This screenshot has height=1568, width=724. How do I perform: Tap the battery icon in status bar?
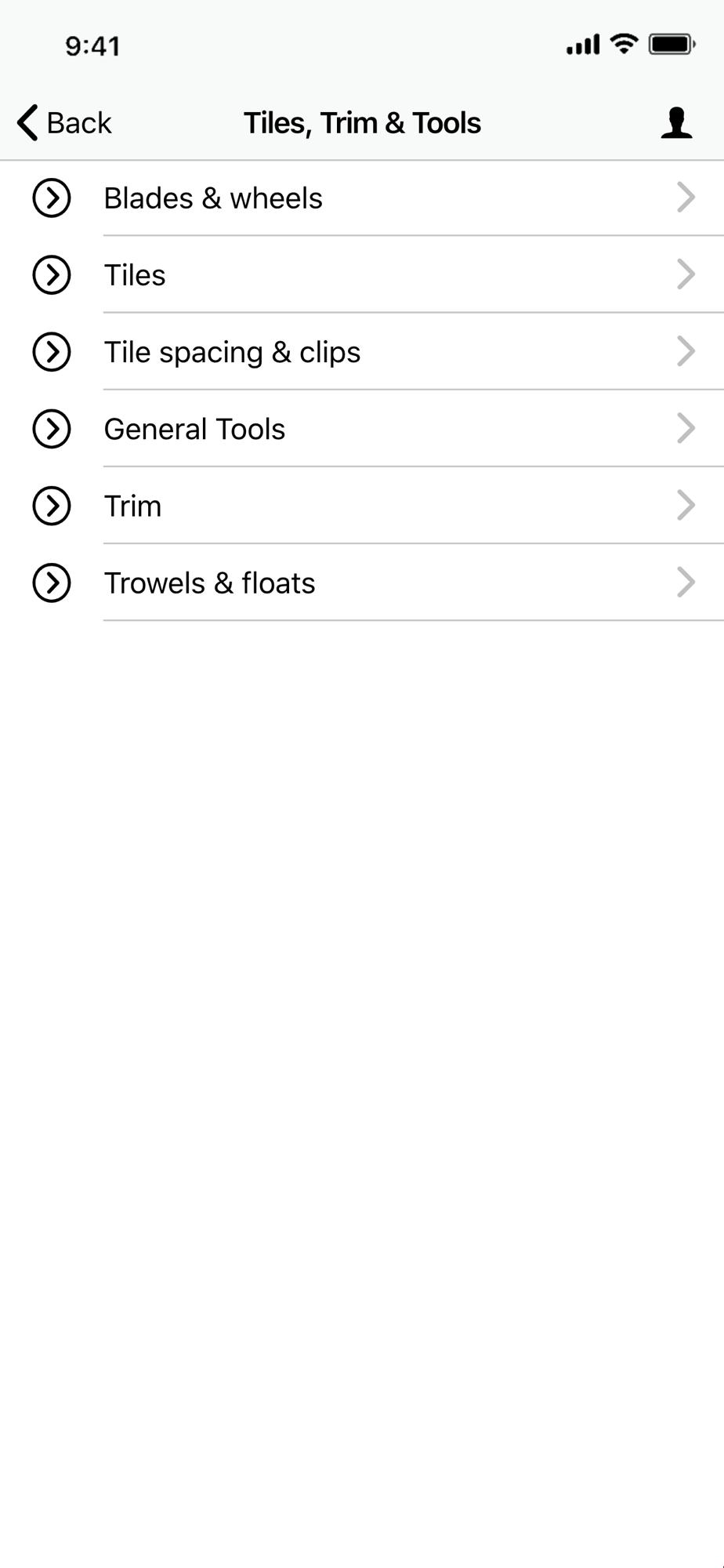click(672, 45)
